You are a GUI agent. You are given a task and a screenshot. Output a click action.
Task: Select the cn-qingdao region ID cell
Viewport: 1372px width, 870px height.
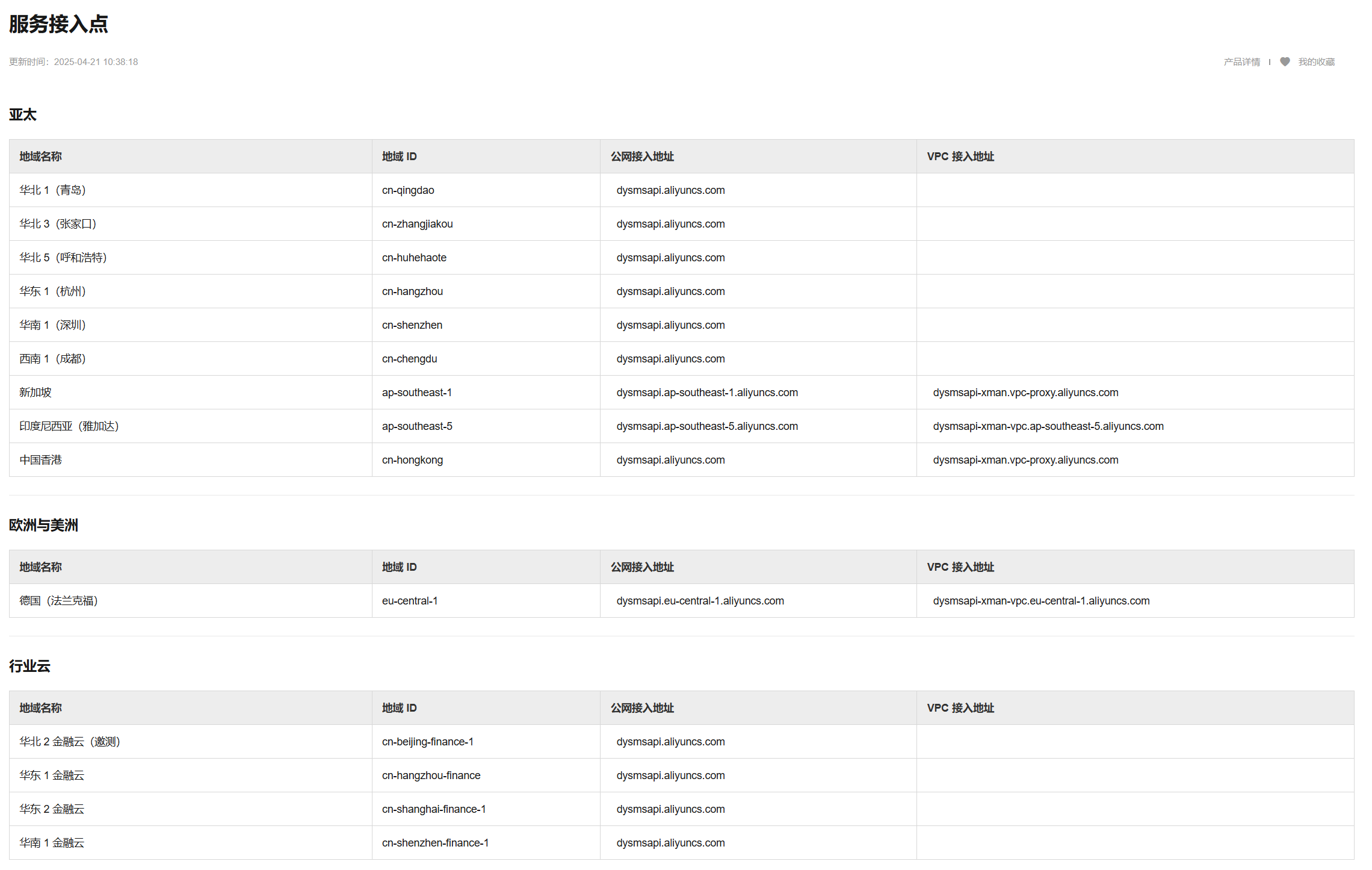click(408, 190)
